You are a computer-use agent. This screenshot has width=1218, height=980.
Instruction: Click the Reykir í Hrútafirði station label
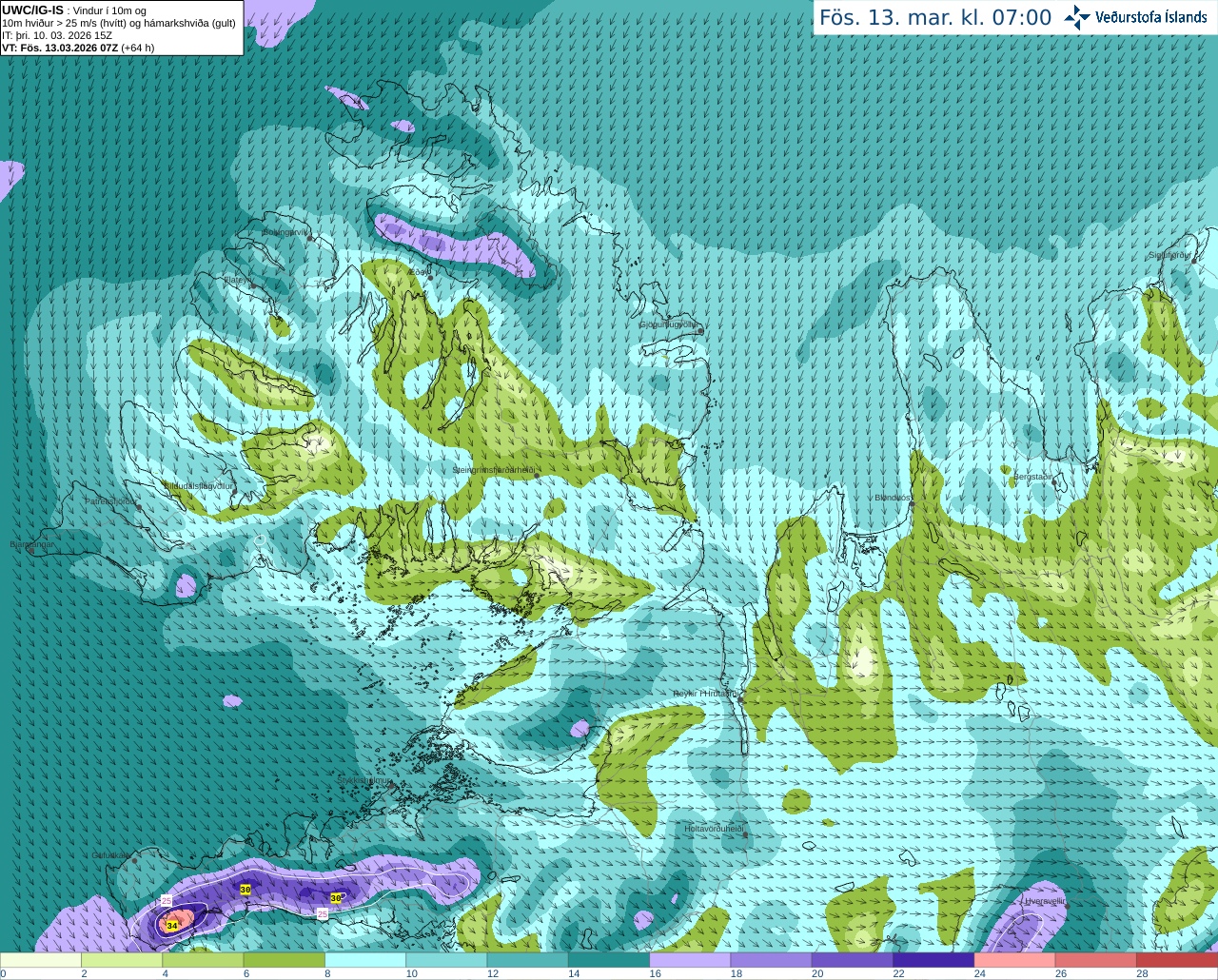[x=705, y=694]
